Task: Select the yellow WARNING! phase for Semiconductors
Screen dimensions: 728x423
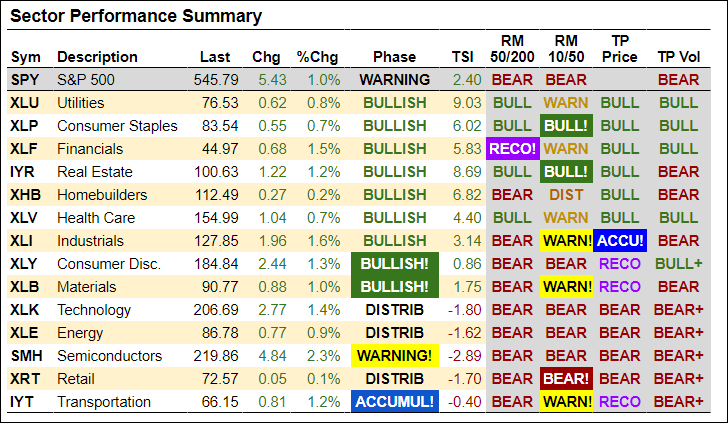Action: click(x=394, y=356)
